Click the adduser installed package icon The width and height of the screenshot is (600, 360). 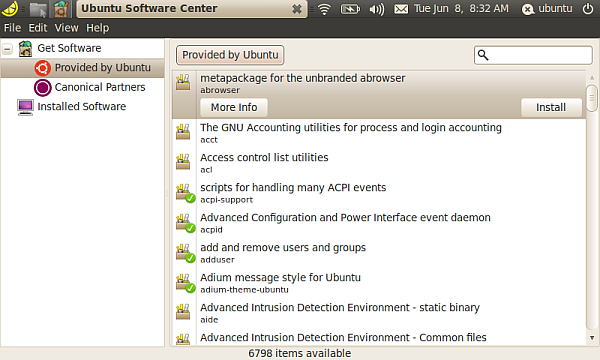tap(186, 253)
